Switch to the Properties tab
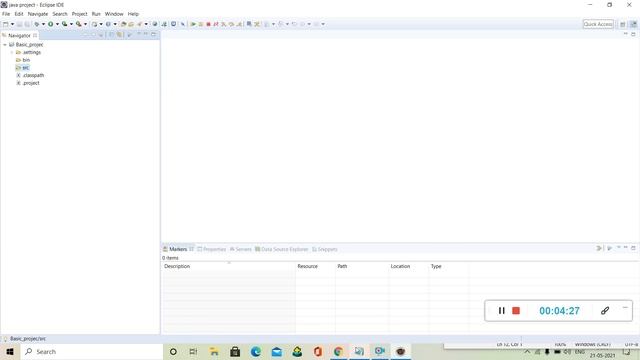Image resolution: width=640 pixels, height=360 pixels. coord(211,249)
